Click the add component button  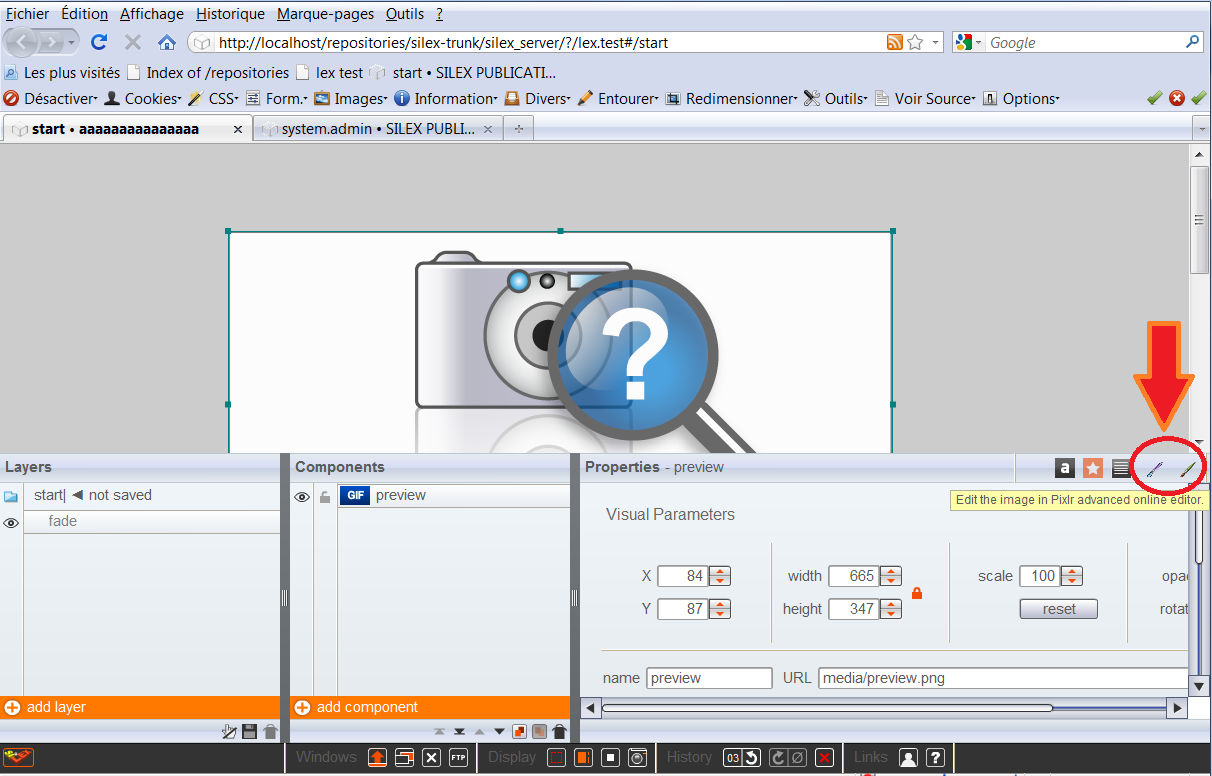(x=430, y=707)
